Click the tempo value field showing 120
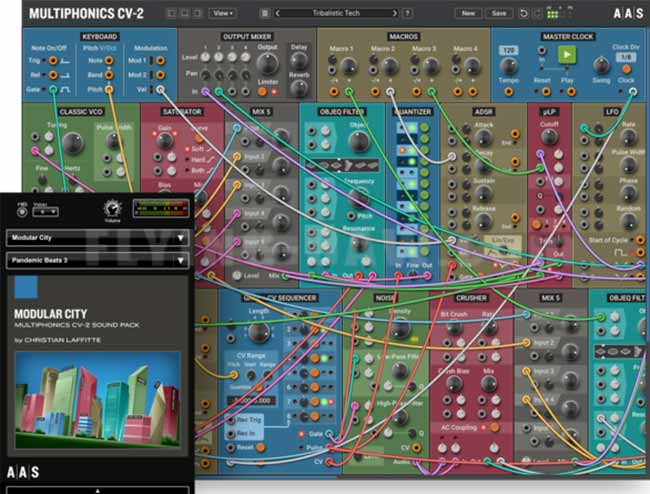Viewport: 650px width, 494px height. [x=509, y=51]
